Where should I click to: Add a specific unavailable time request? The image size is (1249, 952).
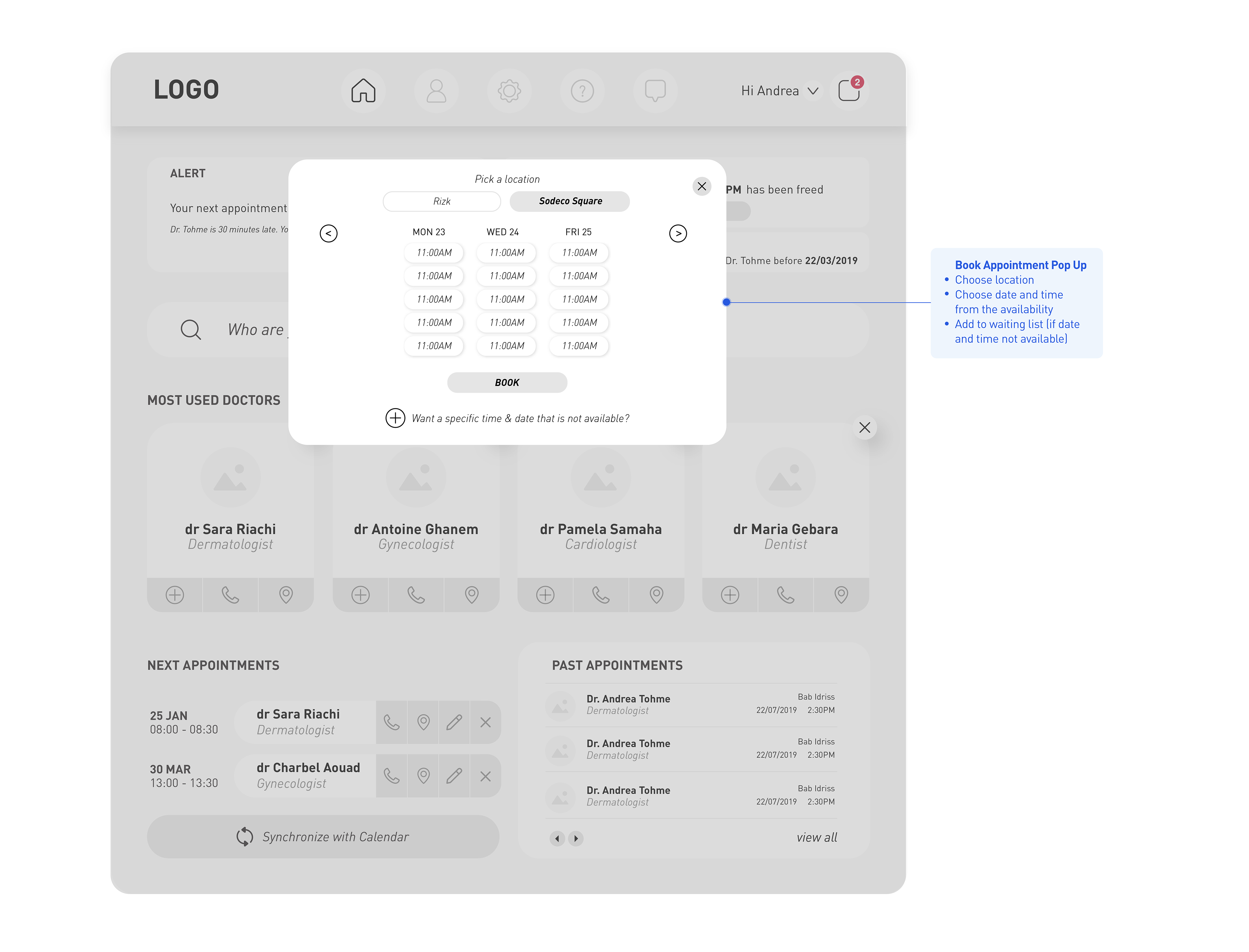[x=395, y=418]
